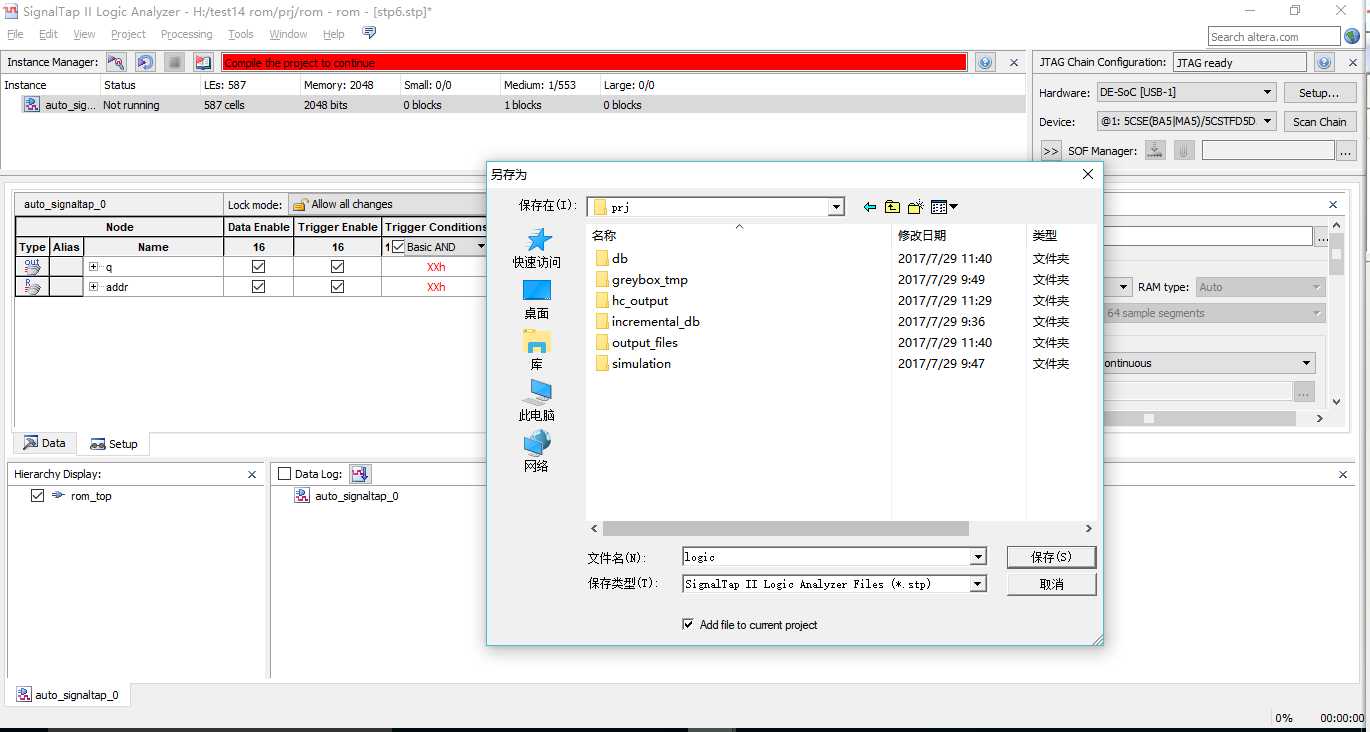This screenshot has height=732, width=1370.
Task: Click the Stop Analysis icon in Instance Manager
Action: [x=175, y=62]
